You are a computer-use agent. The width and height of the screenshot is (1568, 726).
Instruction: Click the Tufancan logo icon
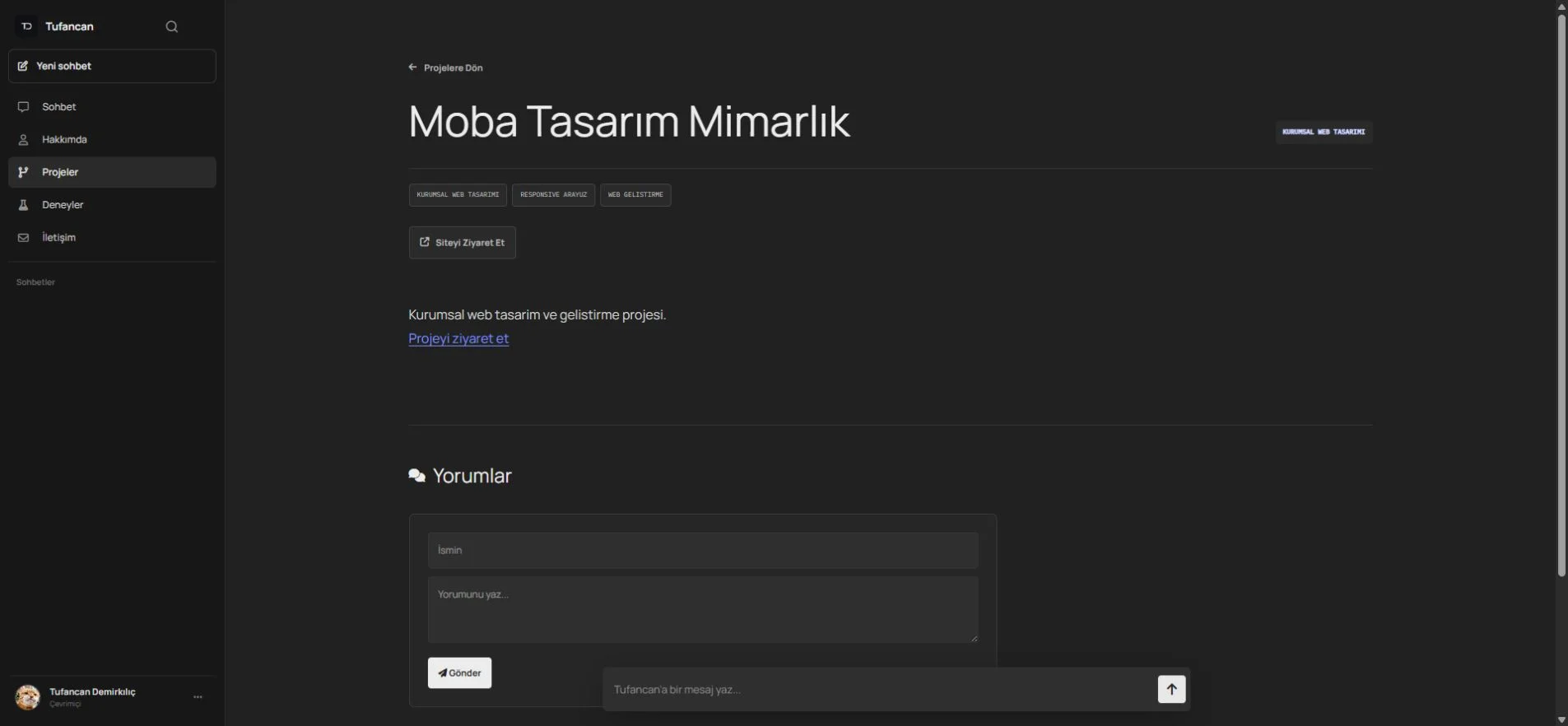26,26
